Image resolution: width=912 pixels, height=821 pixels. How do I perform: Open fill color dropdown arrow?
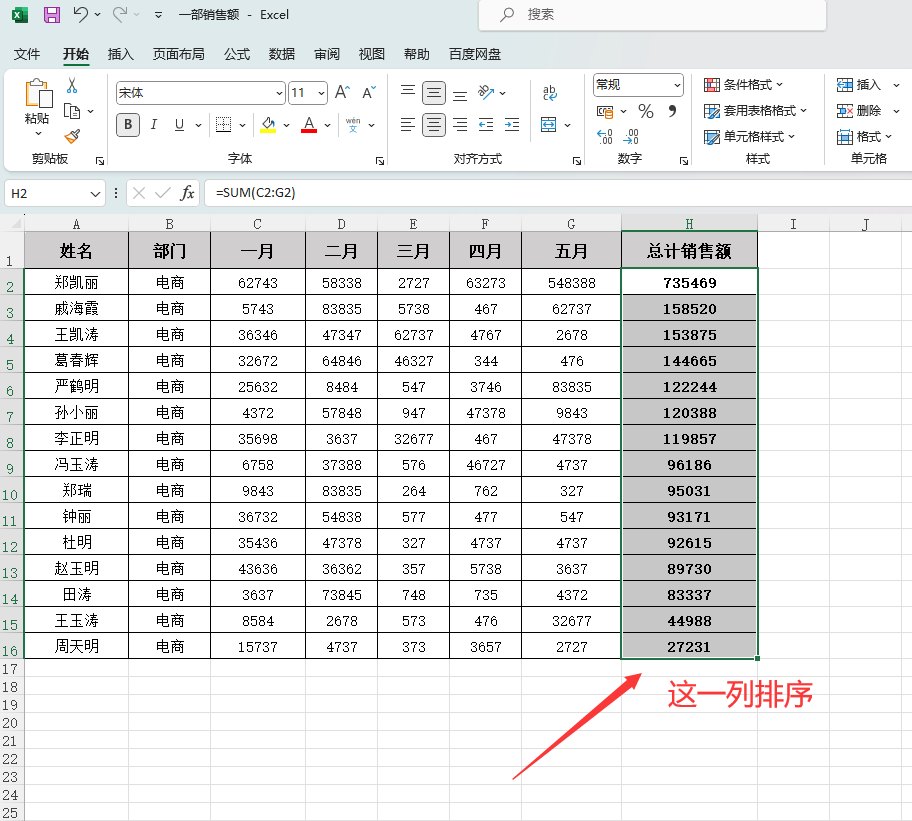(x=286, y=125)
